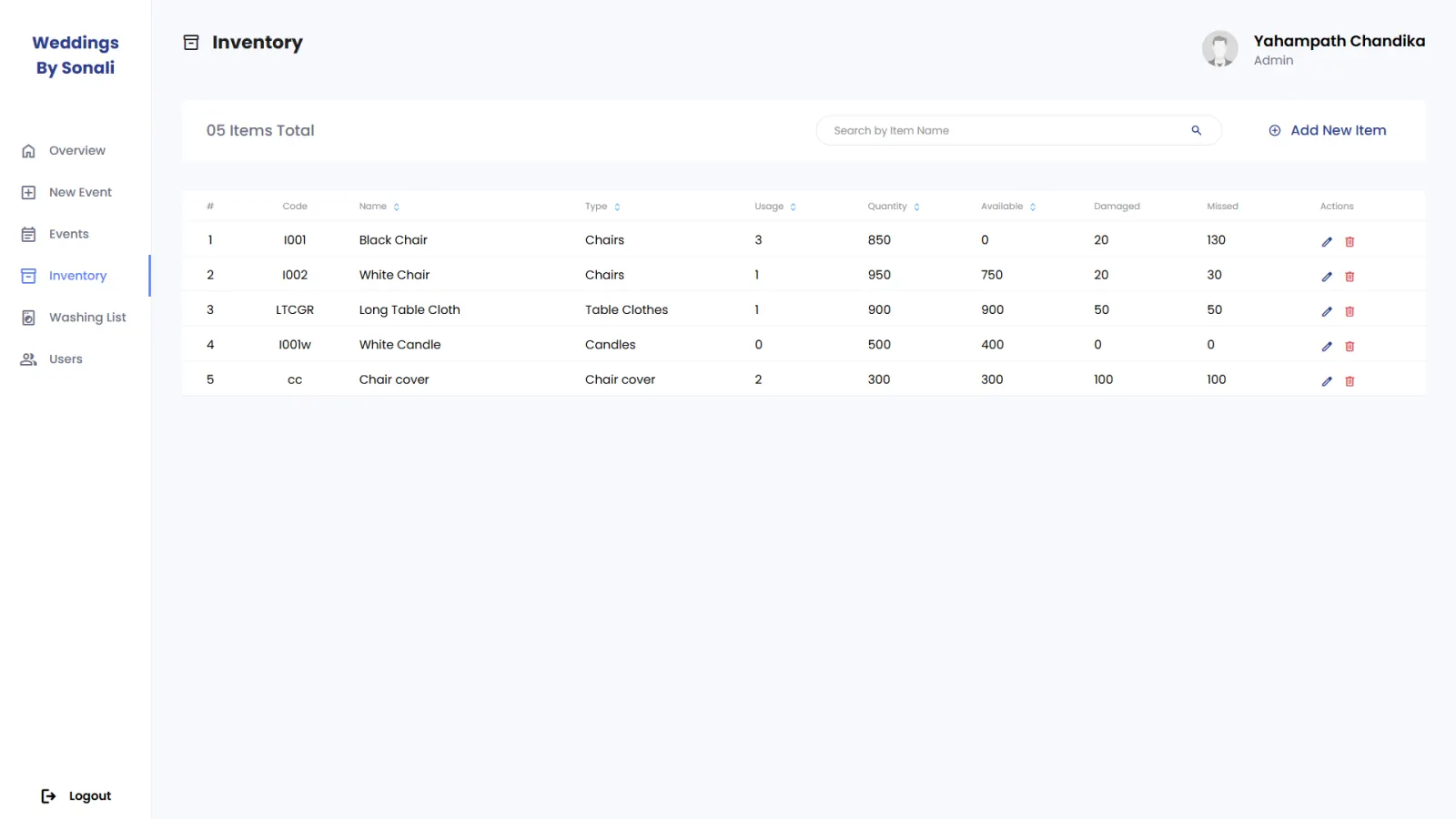Sort table by Quantity column
1456x819 pixels.
pos(916,207)
